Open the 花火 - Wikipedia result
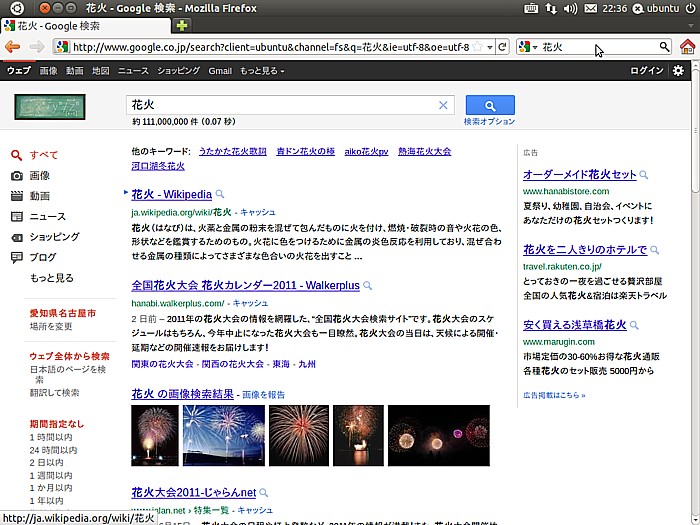The height and width of the screenshot is (525, 700). coord(171,194)
